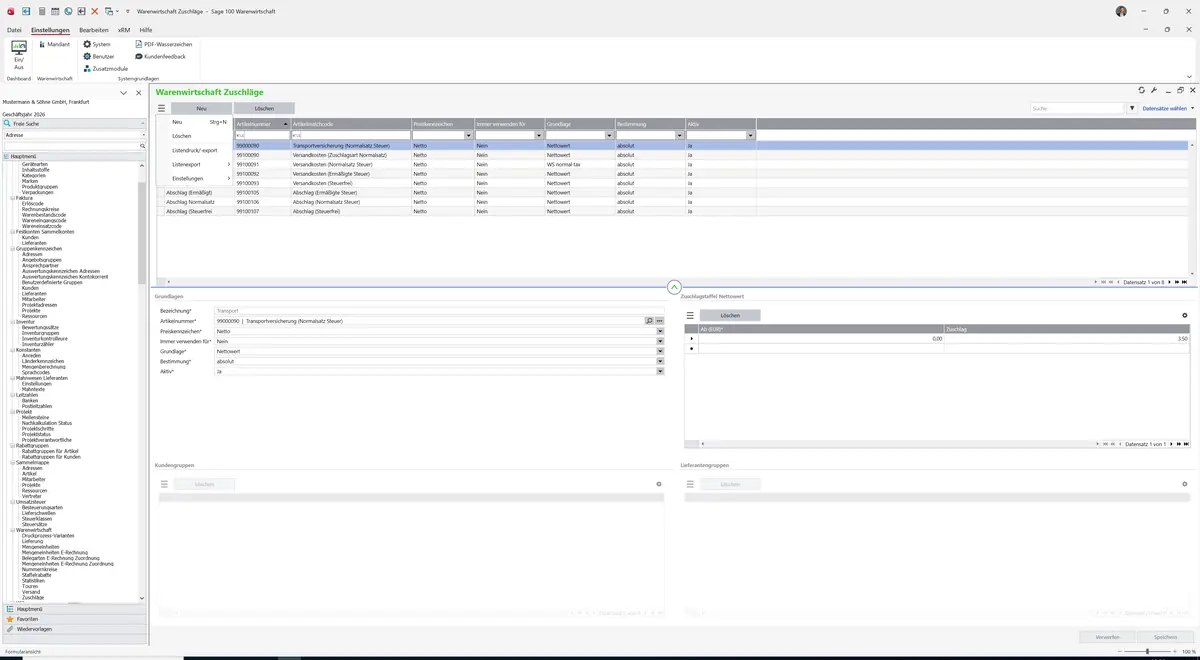The image size is (1200, 660).
Task: Open the xRM ribbon tab
Action: click(x=124, y=30)
